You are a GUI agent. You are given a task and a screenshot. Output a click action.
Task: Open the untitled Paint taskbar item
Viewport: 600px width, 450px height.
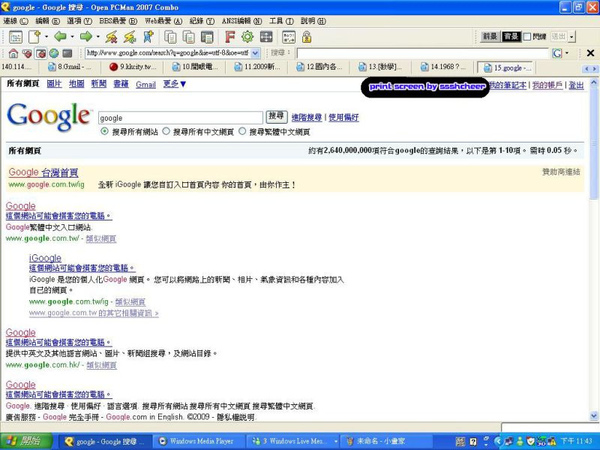point(387,441)
